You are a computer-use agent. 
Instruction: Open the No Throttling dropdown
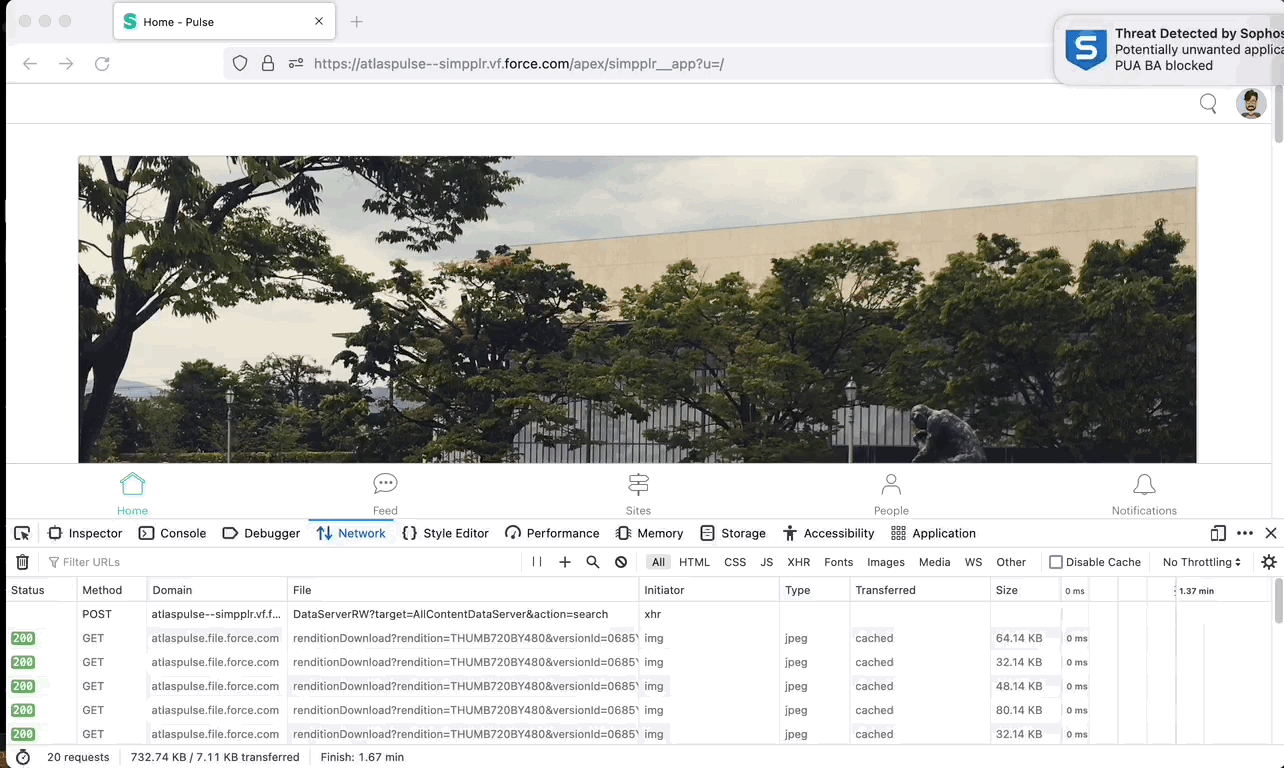(1201, 562)
